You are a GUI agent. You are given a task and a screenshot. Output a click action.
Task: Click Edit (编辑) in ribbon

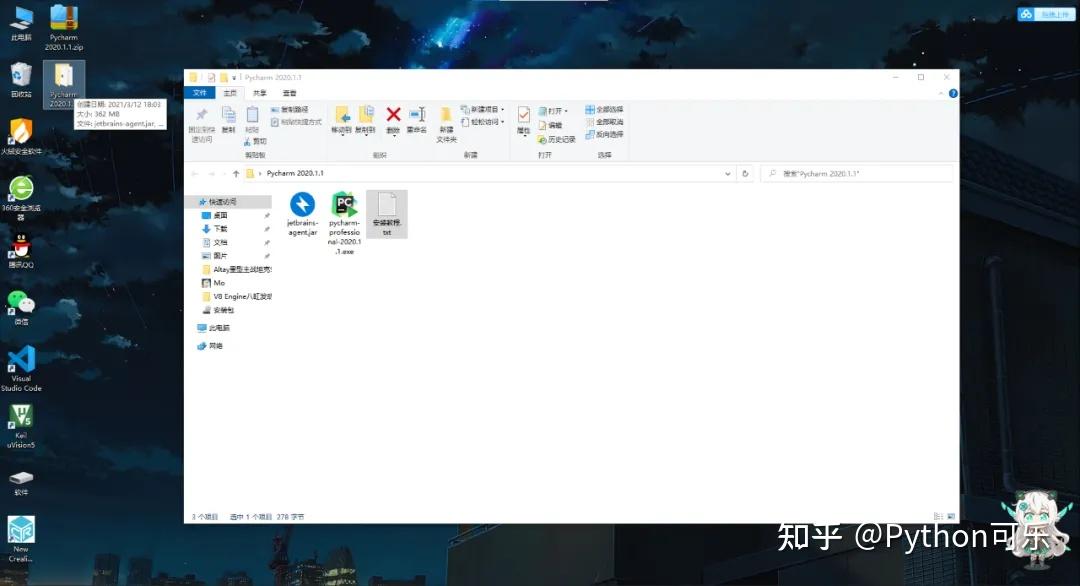pyautogui.click(x=550, y=125)
